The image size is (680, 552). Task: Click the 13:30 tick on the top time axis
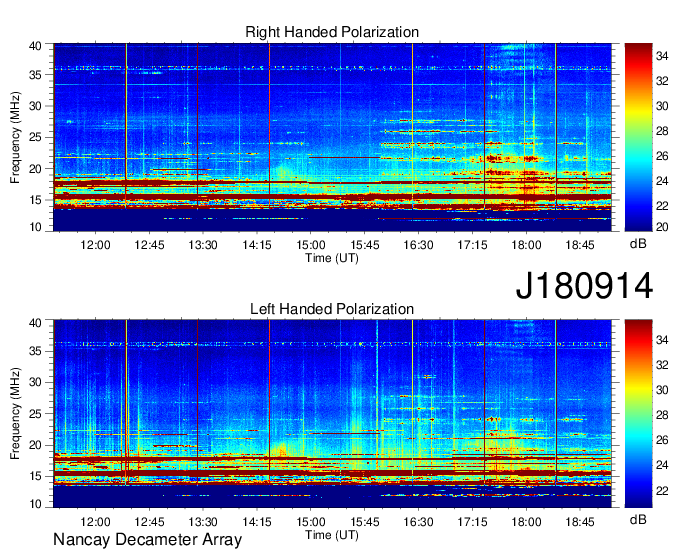point(203,245)
